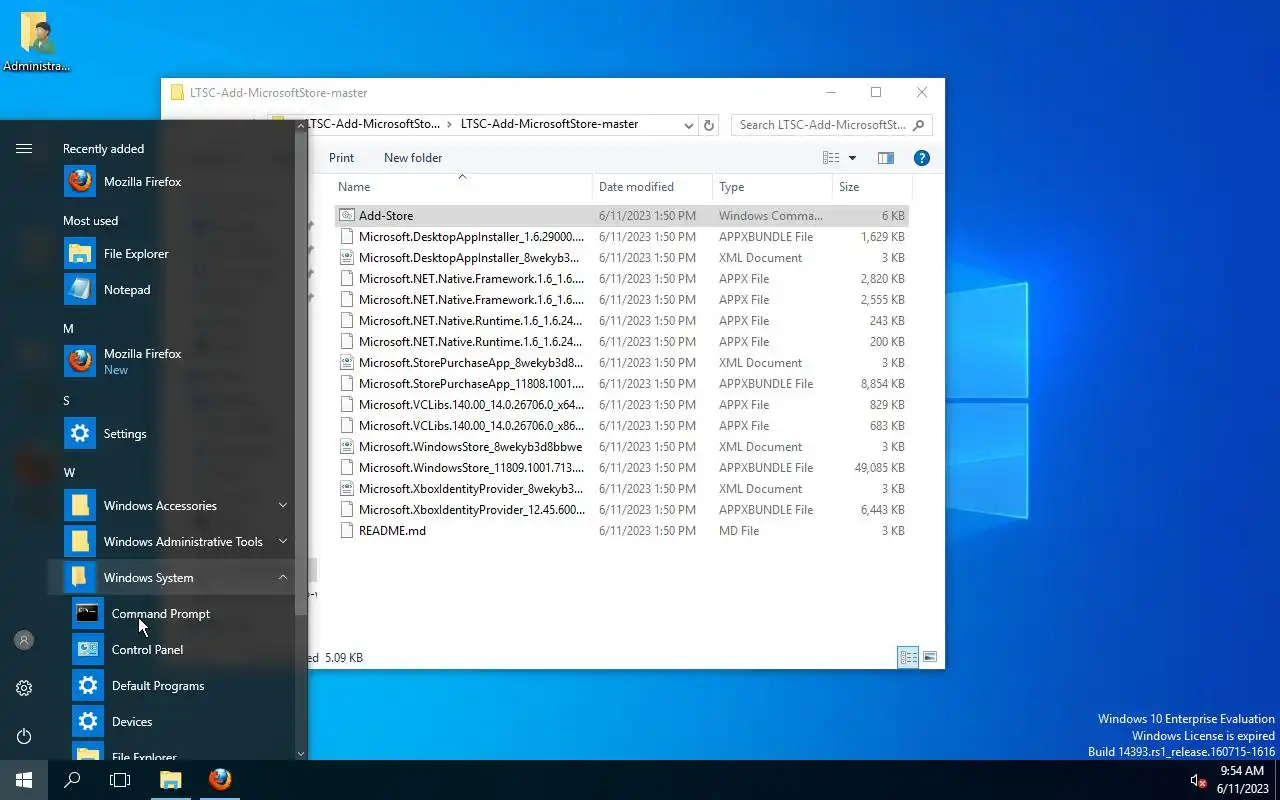Click the S letter group header
1280x800 pixels.
(x=67, y=401)
